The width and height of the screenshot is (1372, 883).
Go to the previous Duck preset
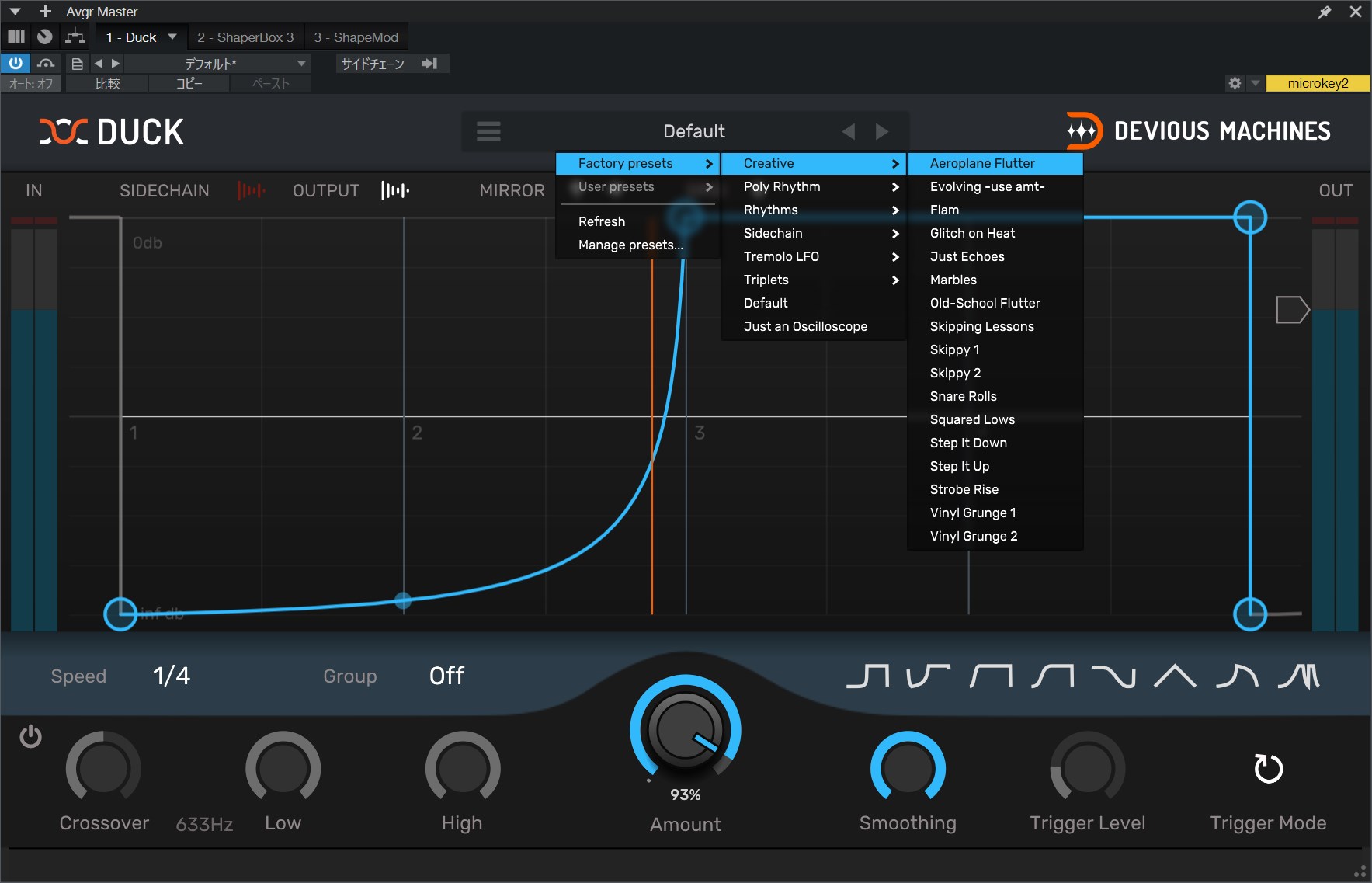849,131
